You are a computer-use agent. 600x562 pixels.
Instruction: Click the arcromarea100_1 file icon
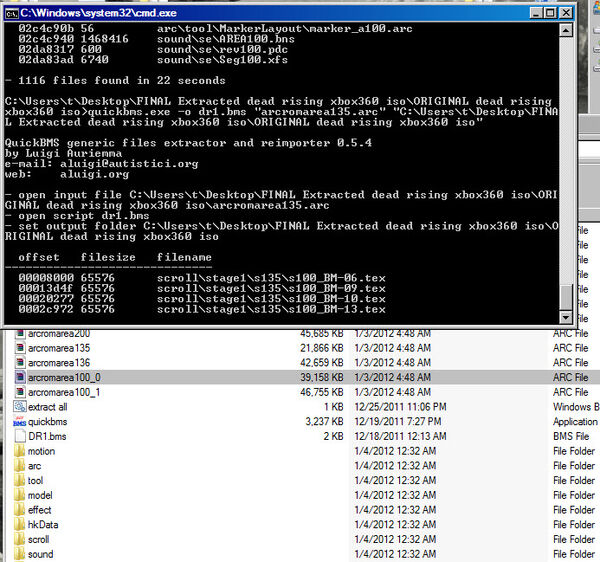(x=20, y=392)
